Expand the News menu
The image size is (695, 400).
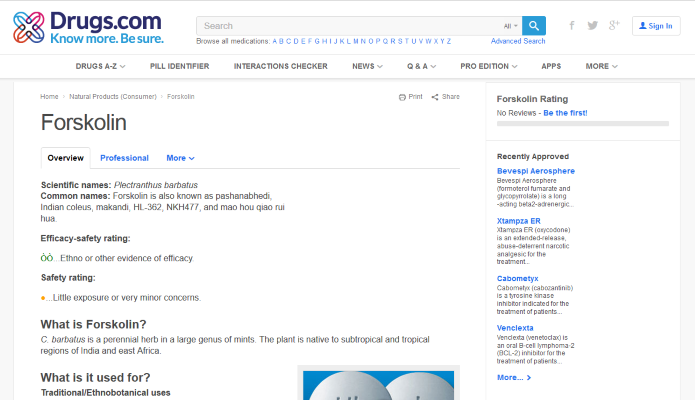click(x=367, y=66)
